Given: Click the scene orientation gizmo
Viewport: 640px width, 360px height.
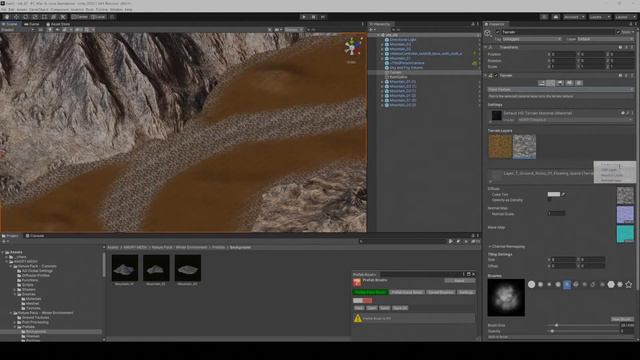Looking at the screenshot, I should coord(352,48).
